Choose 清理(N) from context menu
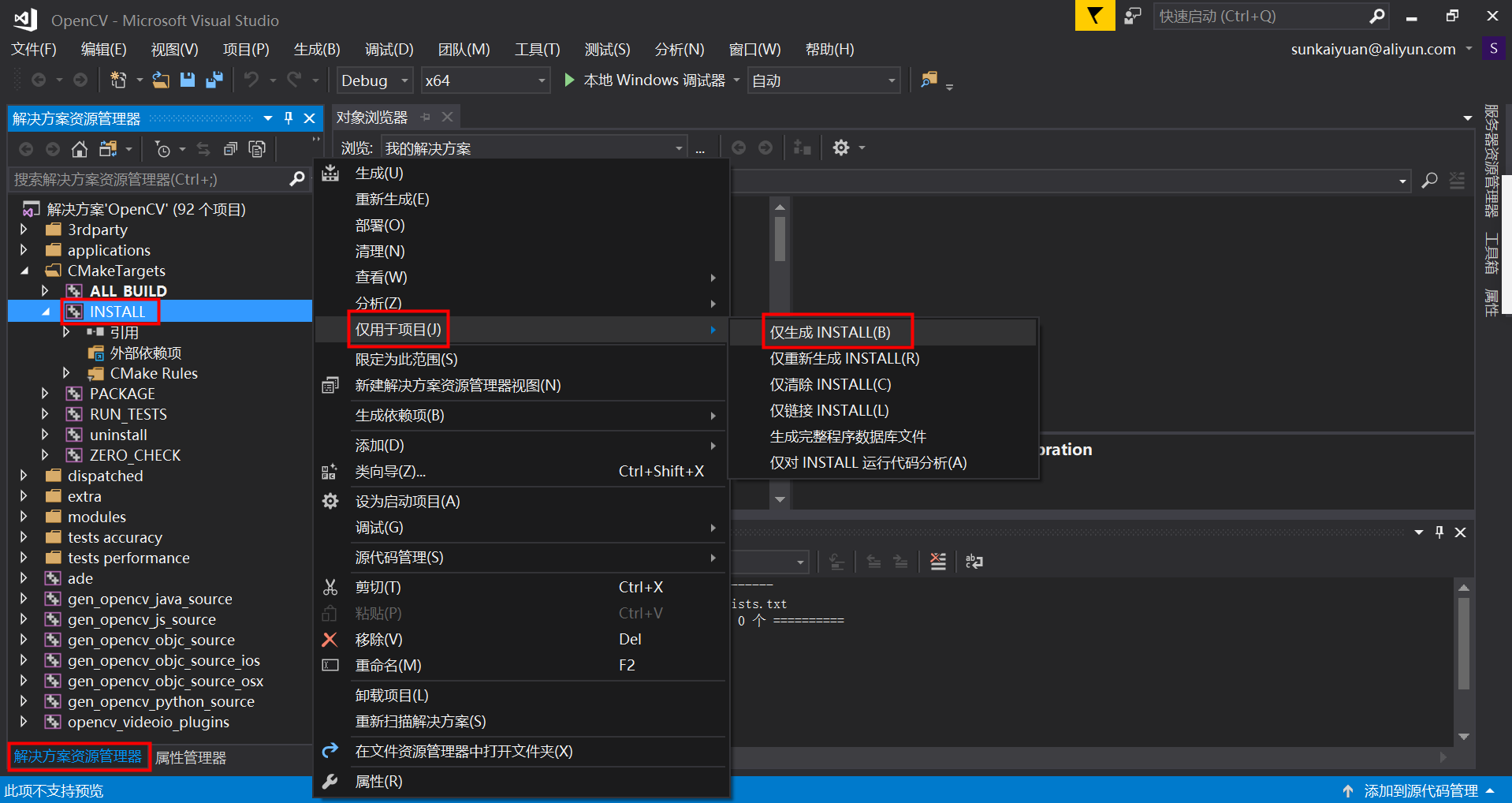Viewport: 1512px width, 803px height. click(520, 251)
